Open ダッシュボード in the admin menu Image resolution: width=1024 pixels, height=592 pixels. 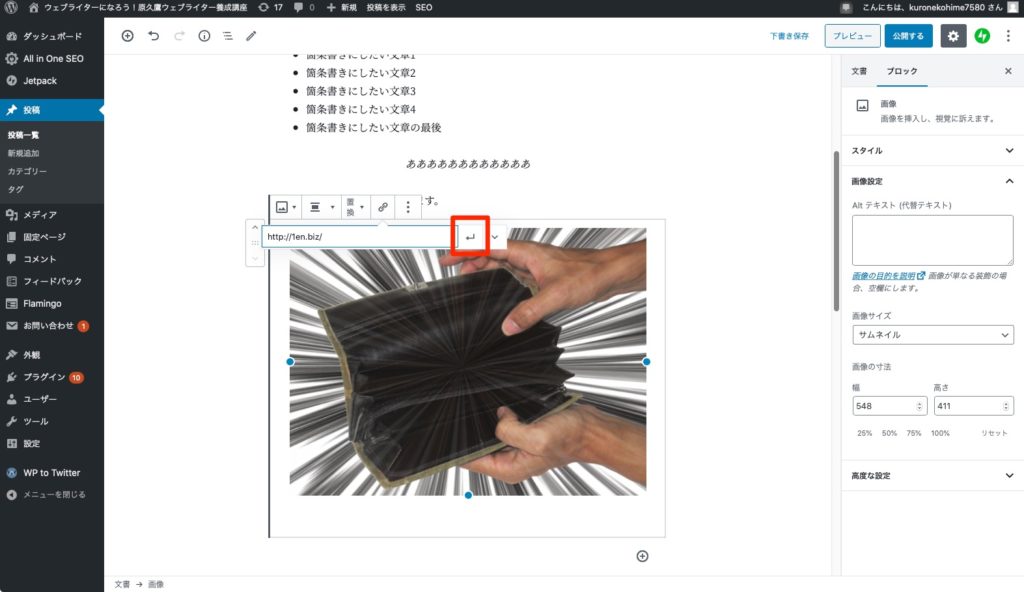pos(52,36)
